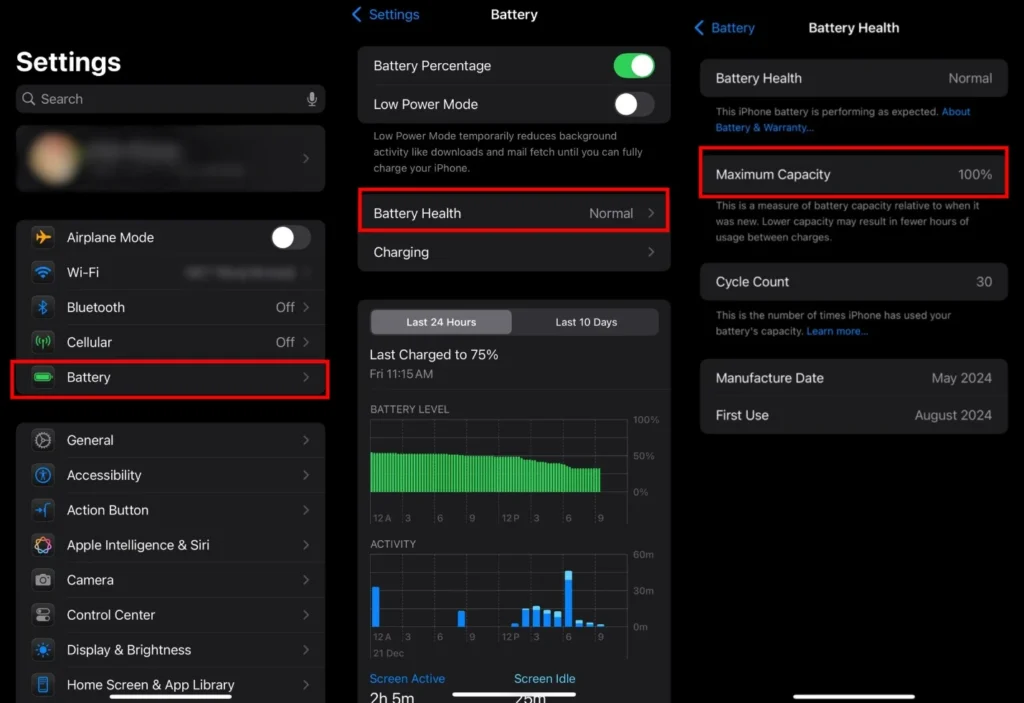Tap the Battery Level green chart

[485, 472]
